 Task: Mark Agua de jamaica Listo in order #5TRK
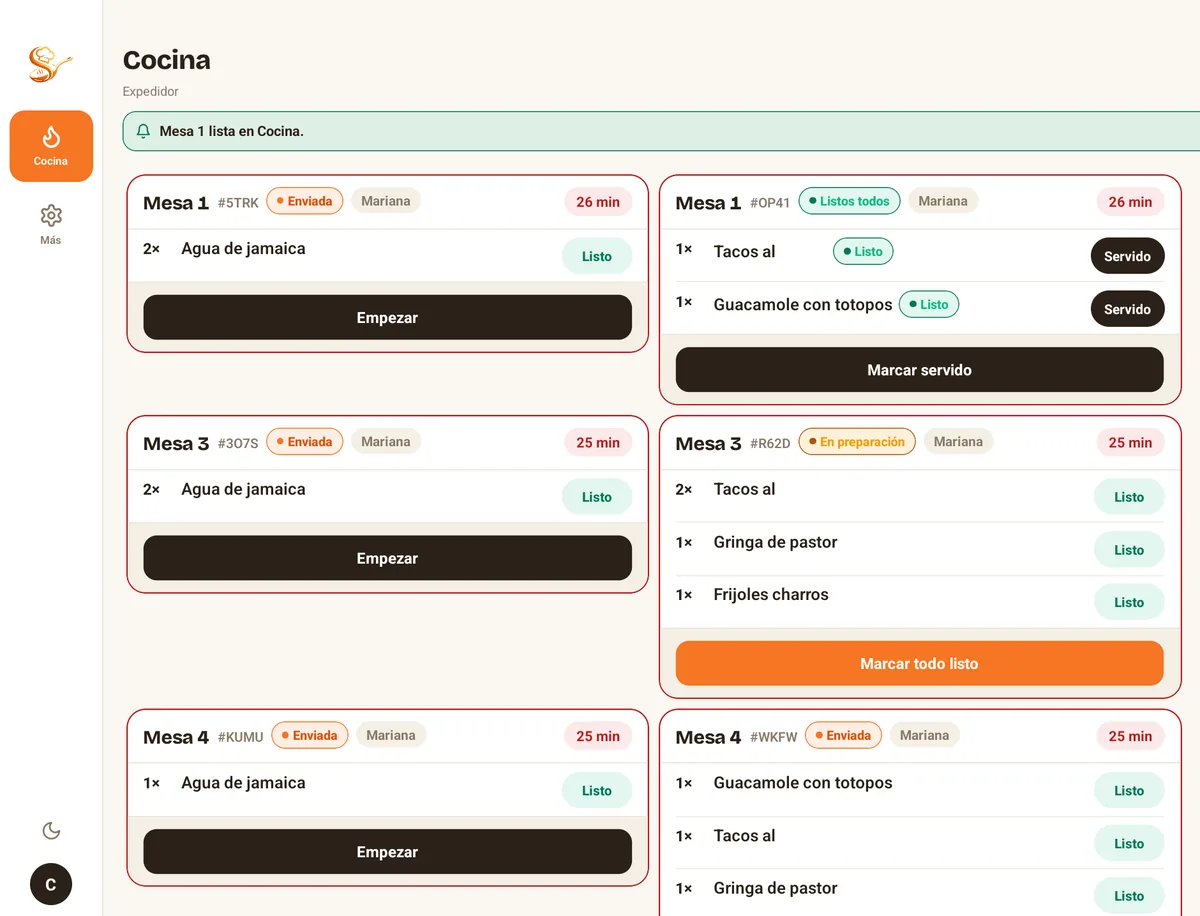click(x=597, y=256)
